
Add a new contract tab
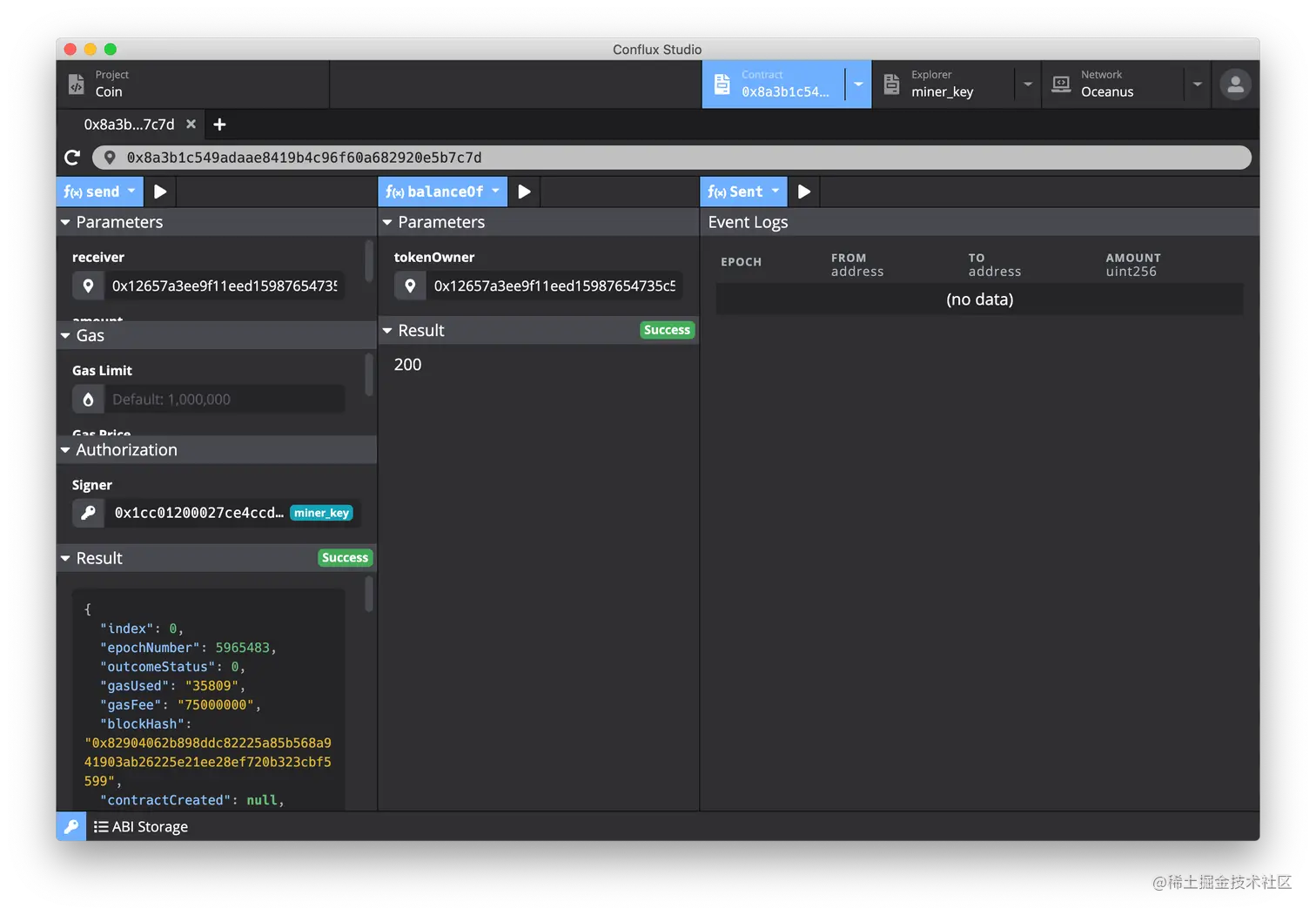pos(220,124)
